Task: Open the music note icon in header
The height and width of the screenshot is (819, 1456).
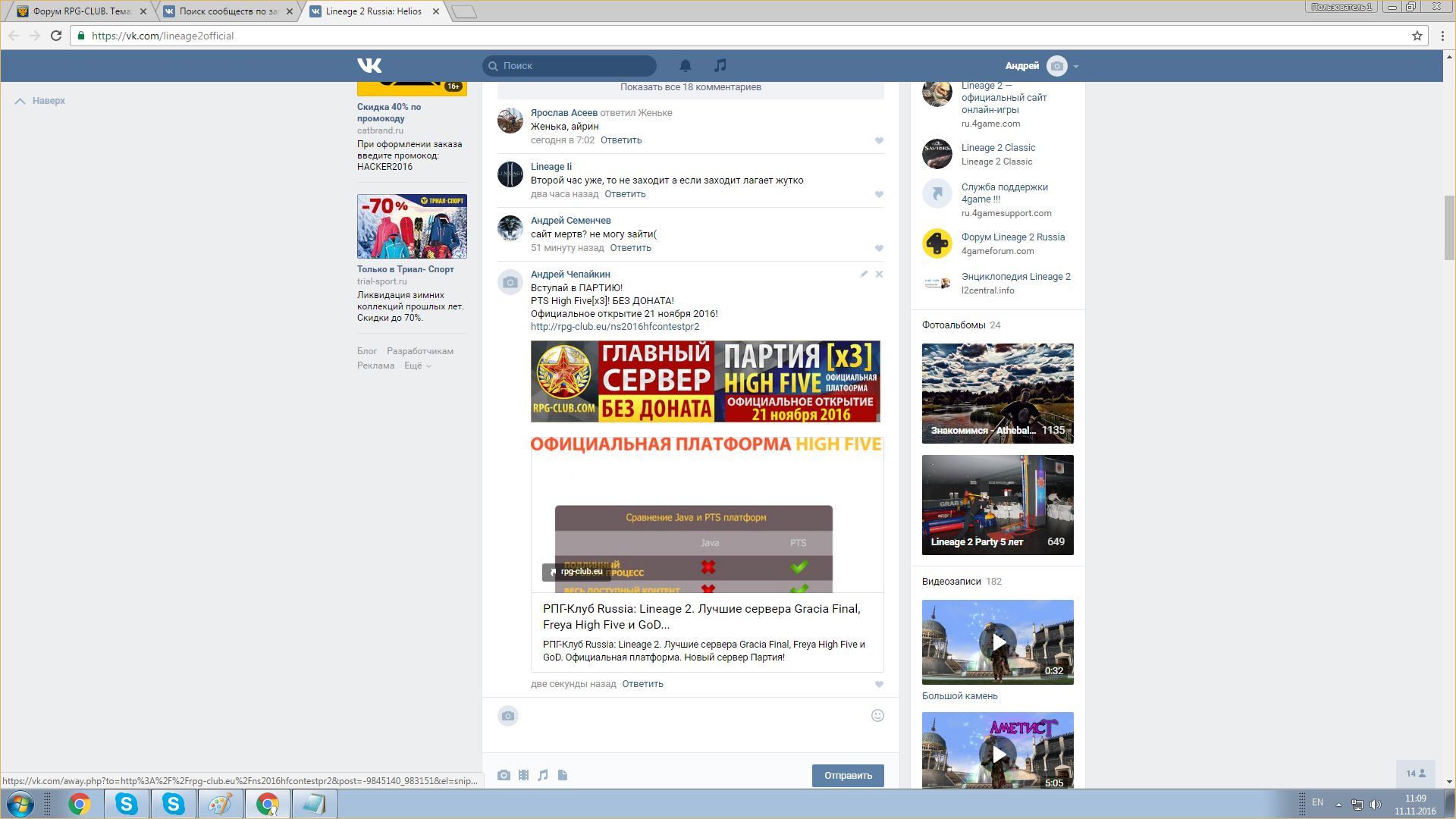Action: pos(720,65)
